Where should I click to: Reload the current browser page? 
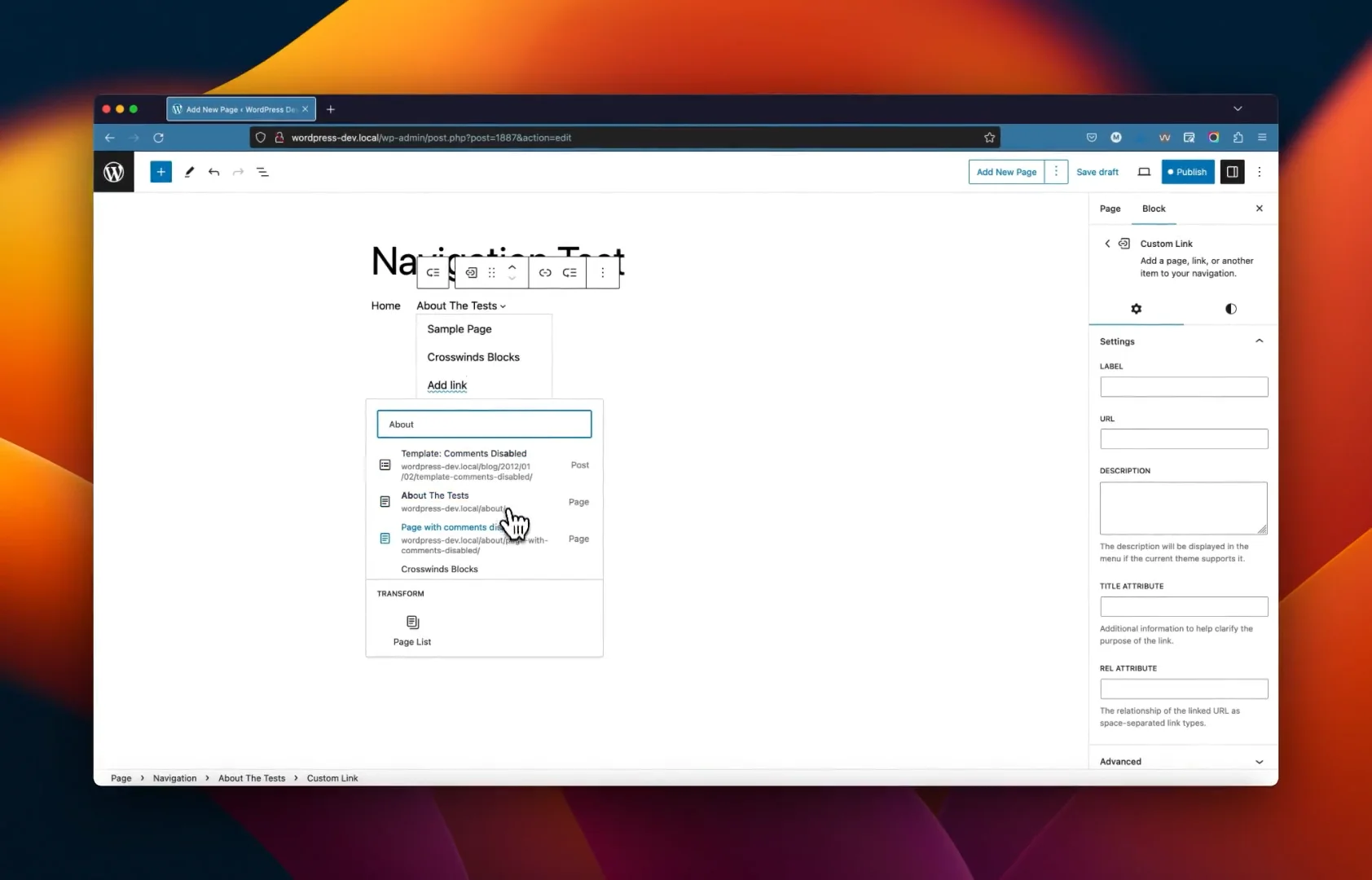click(x=159, y=138)
